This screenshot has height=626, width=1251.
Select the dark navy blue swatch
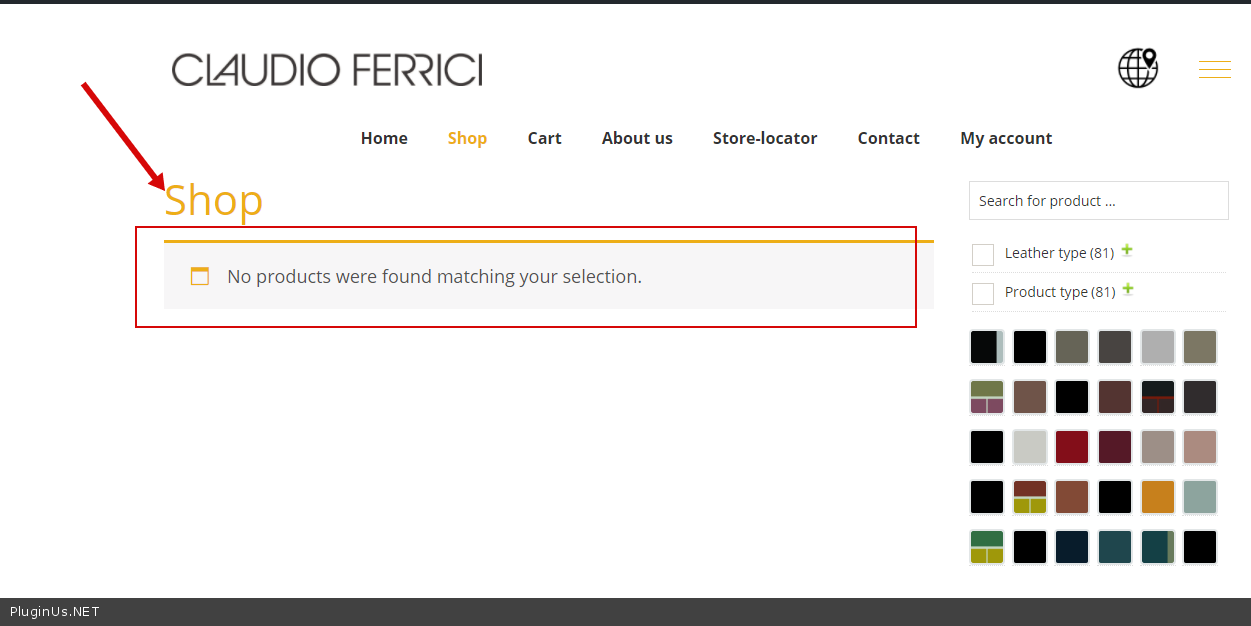click(x=1072, y=547)
